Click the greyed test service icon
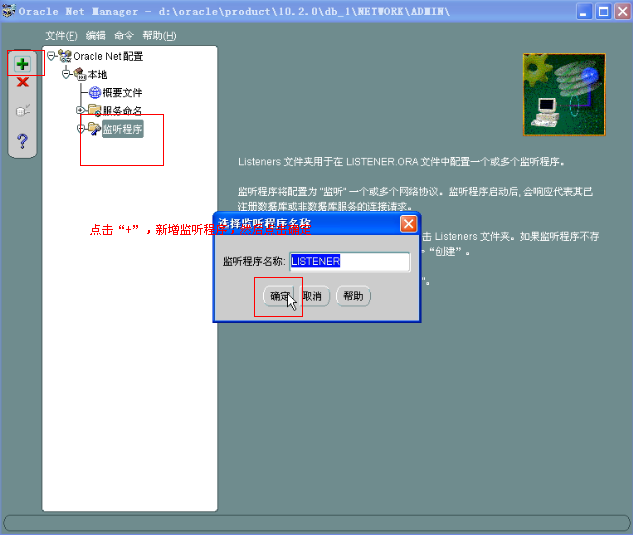Viewport: 633px width, 535px height. (x=23, y=110)
